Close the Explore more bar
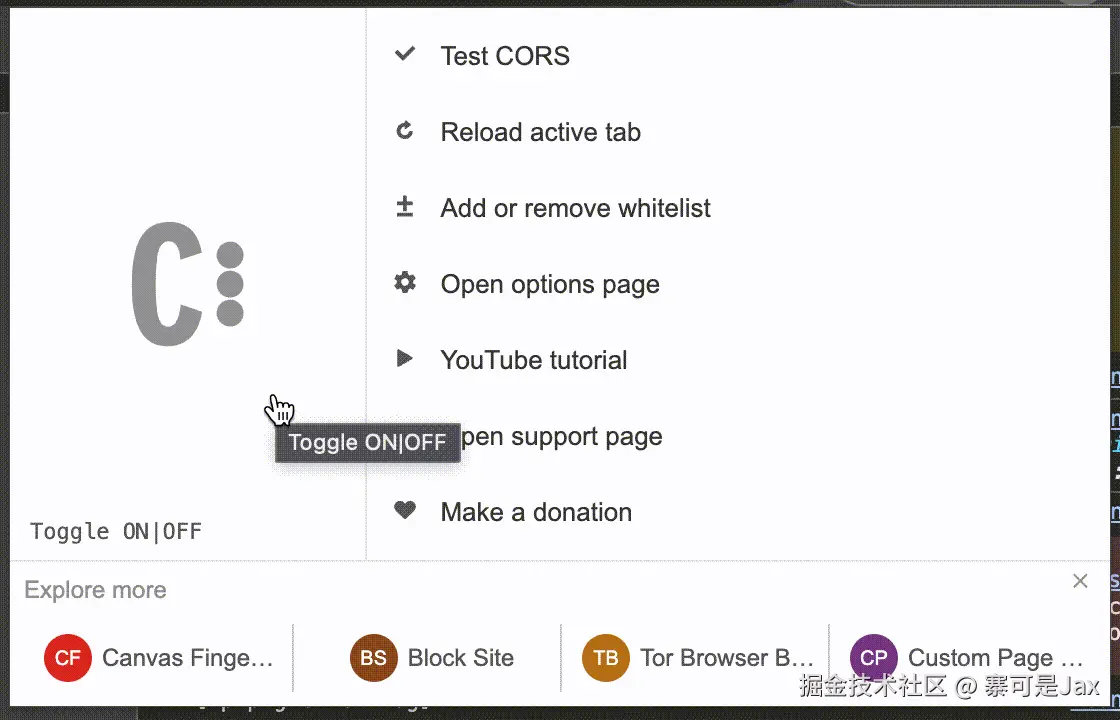Viewport: 1120px width, 720px height. point(1080,581)
